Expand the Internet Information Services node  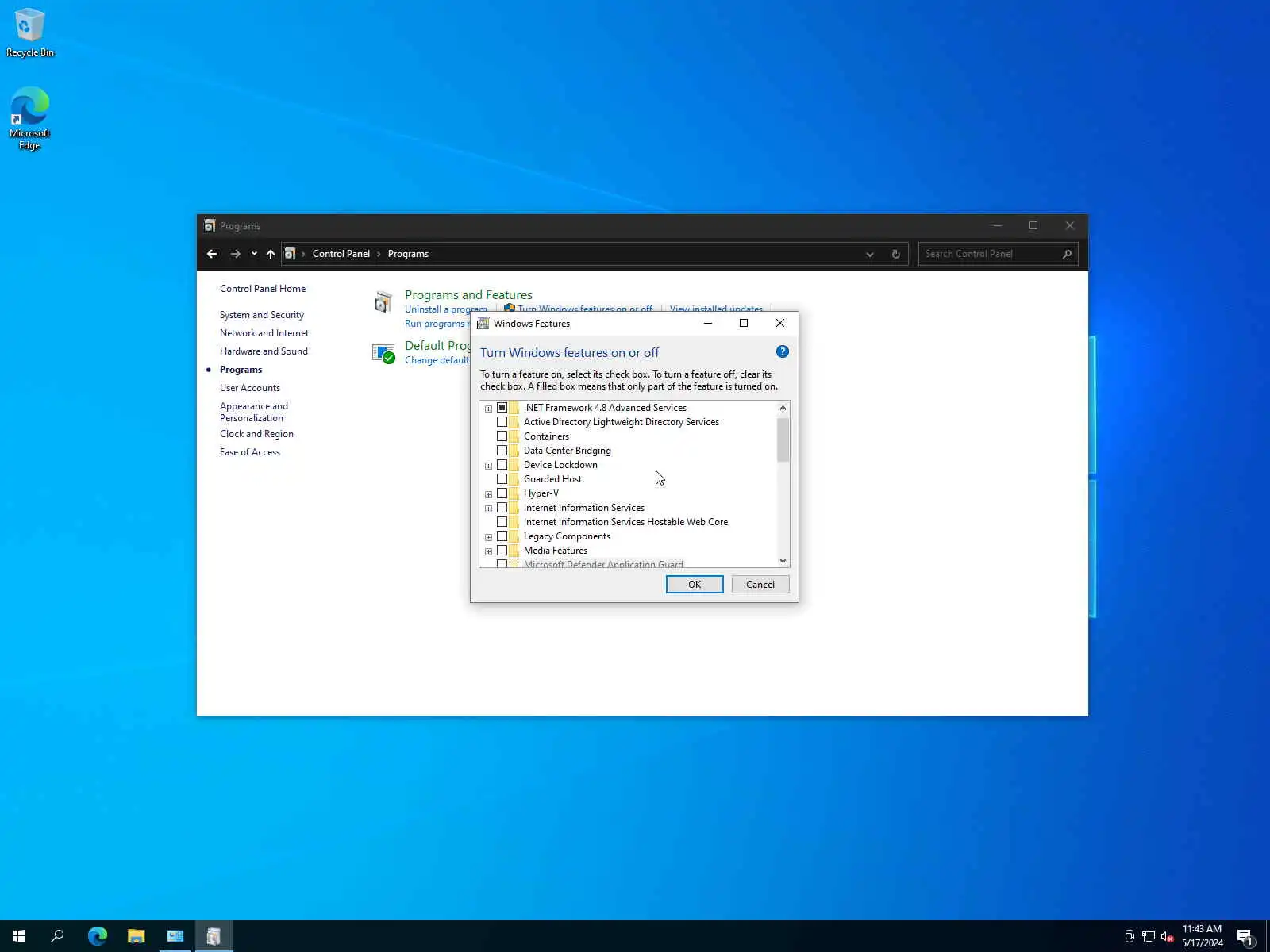pyautogui.click(x=488, y=509)
